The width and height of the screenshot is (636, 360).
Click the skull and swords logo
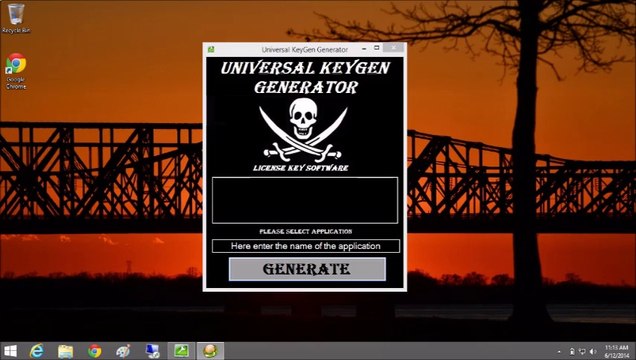303,130
